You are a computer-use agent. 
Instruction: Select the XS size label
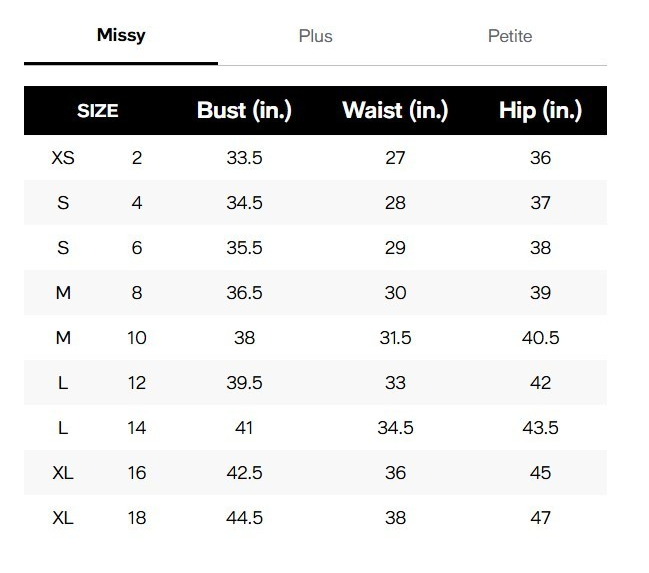tap(63, 158)
